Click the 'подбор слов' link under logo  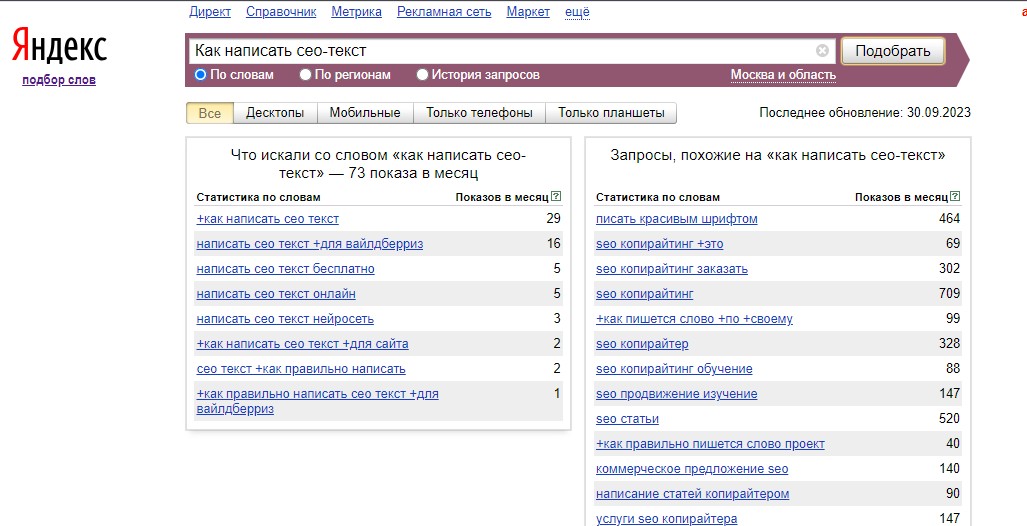click(59, 80)
